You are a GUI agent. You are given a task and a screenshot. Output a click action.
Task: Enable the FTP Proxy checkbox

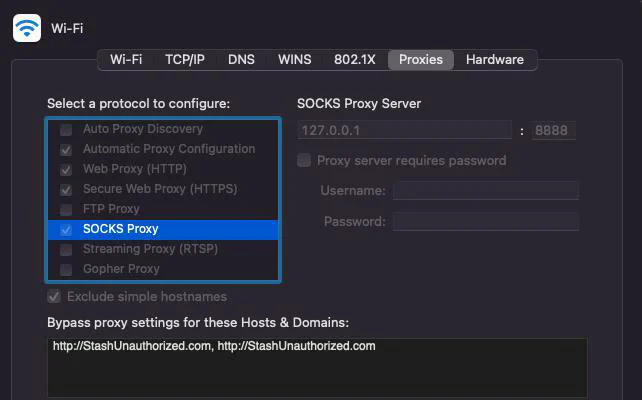coord(66,209)
